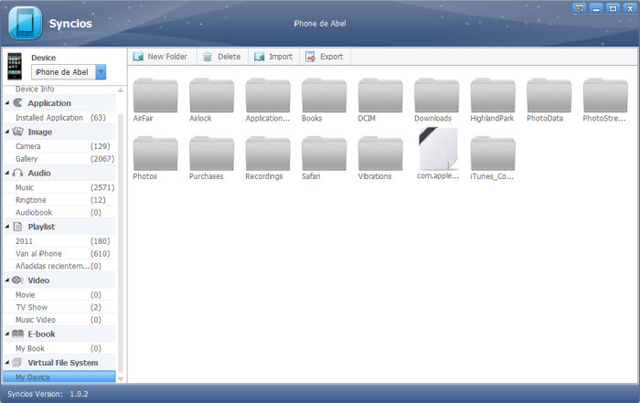Click the Import toolbar button
The width and height of the screenshot is (640, 403).
pyautogui.click(x=273, y=57)
